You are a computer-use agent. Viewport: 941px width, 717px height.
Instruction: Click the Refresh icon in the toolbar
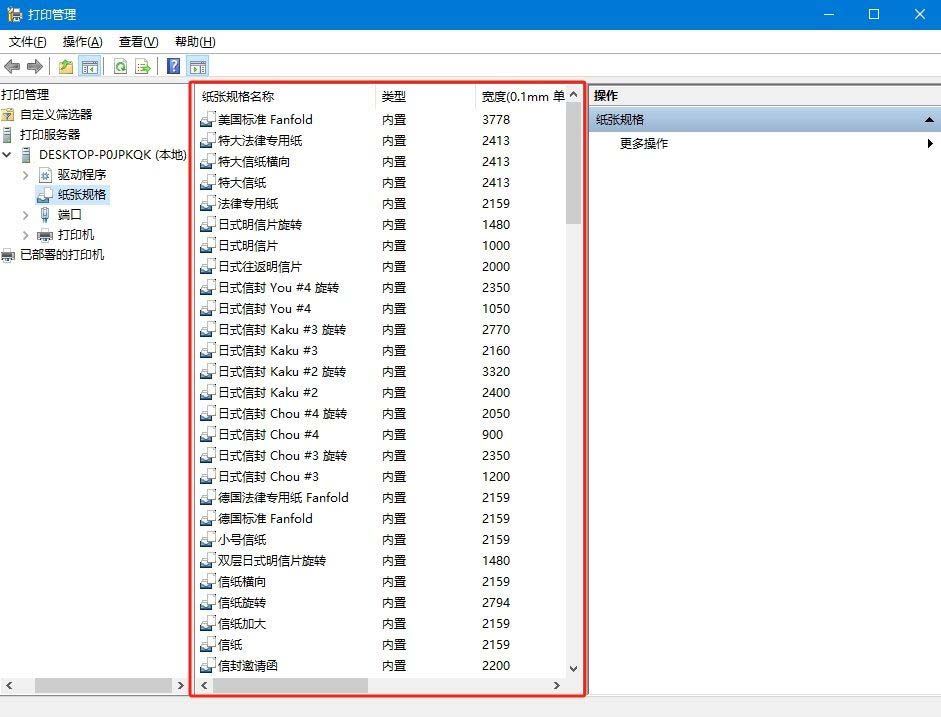click(x=120, y=67)
